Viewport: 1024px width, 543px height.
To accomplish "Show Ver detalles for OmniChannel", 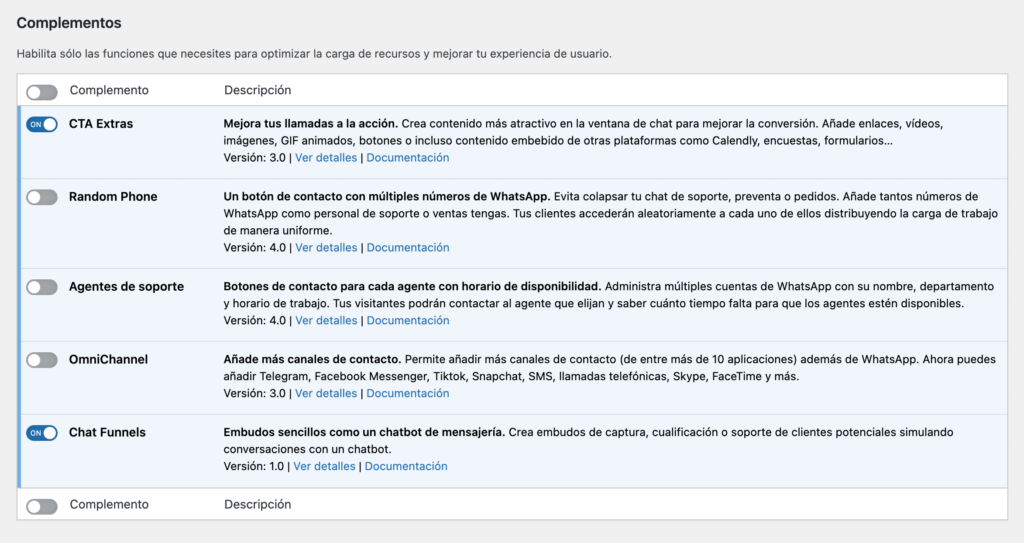I will point(326,394).
